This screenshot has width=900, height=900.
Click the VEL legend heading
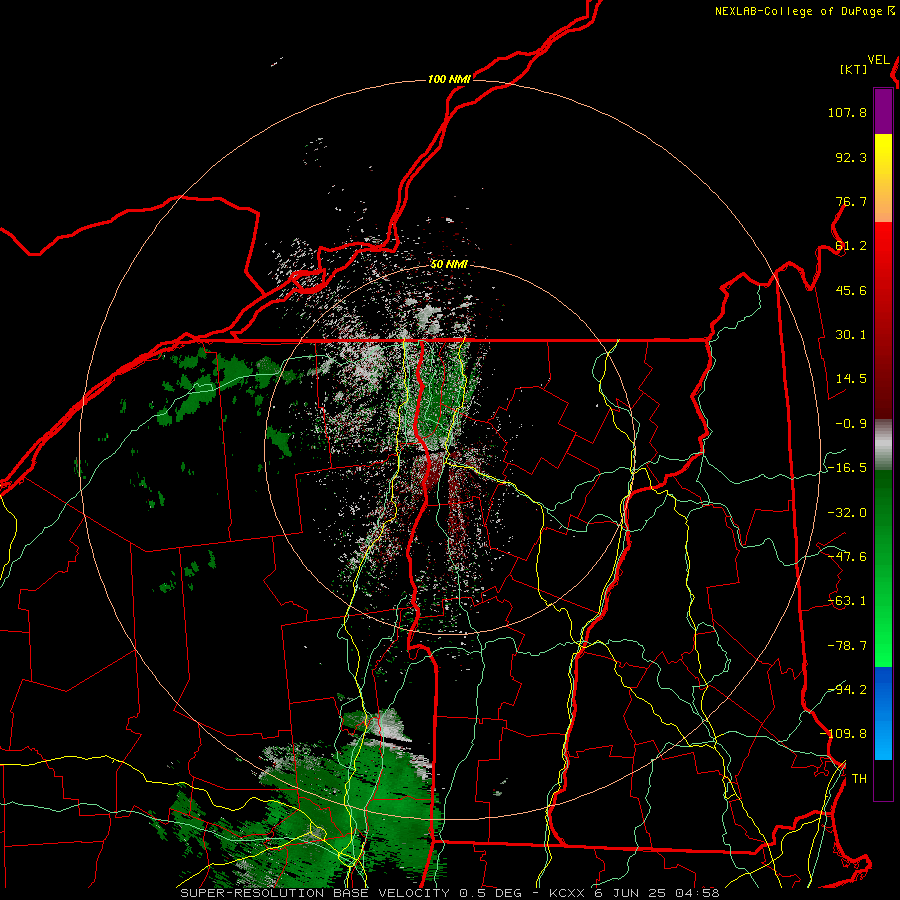[878, 60]
